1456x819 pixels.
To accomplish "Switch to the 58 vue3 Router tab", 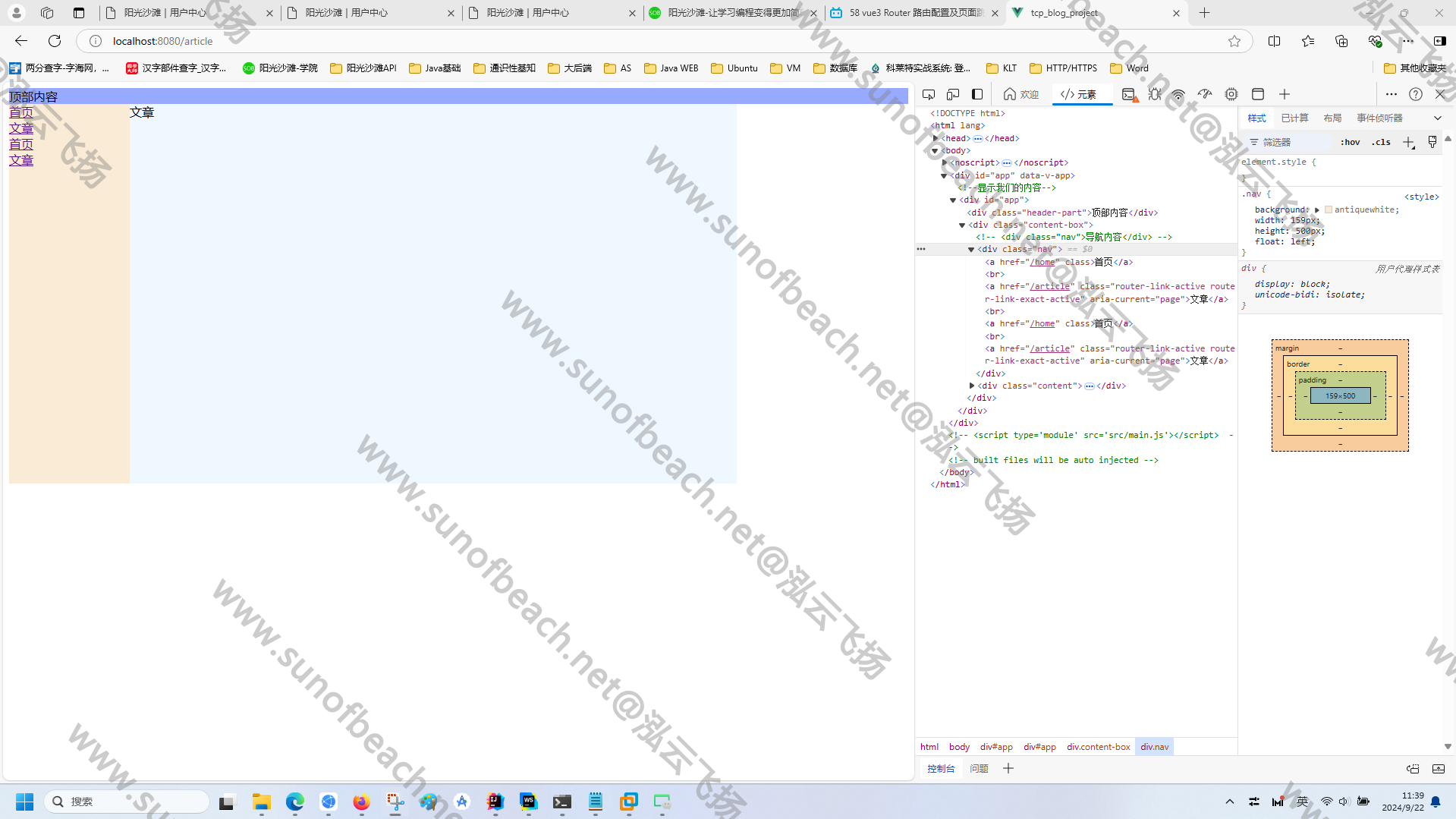I will [915, 13].
